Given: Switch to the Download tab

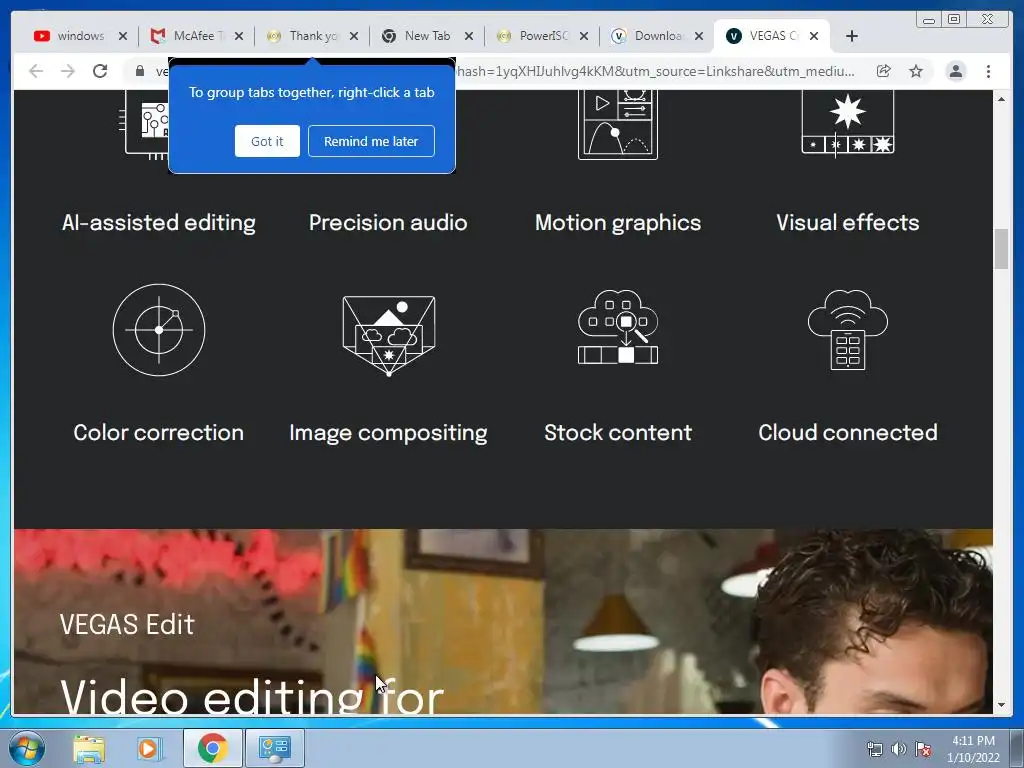Looking at the screenshot, I should [x=657, y=36].
